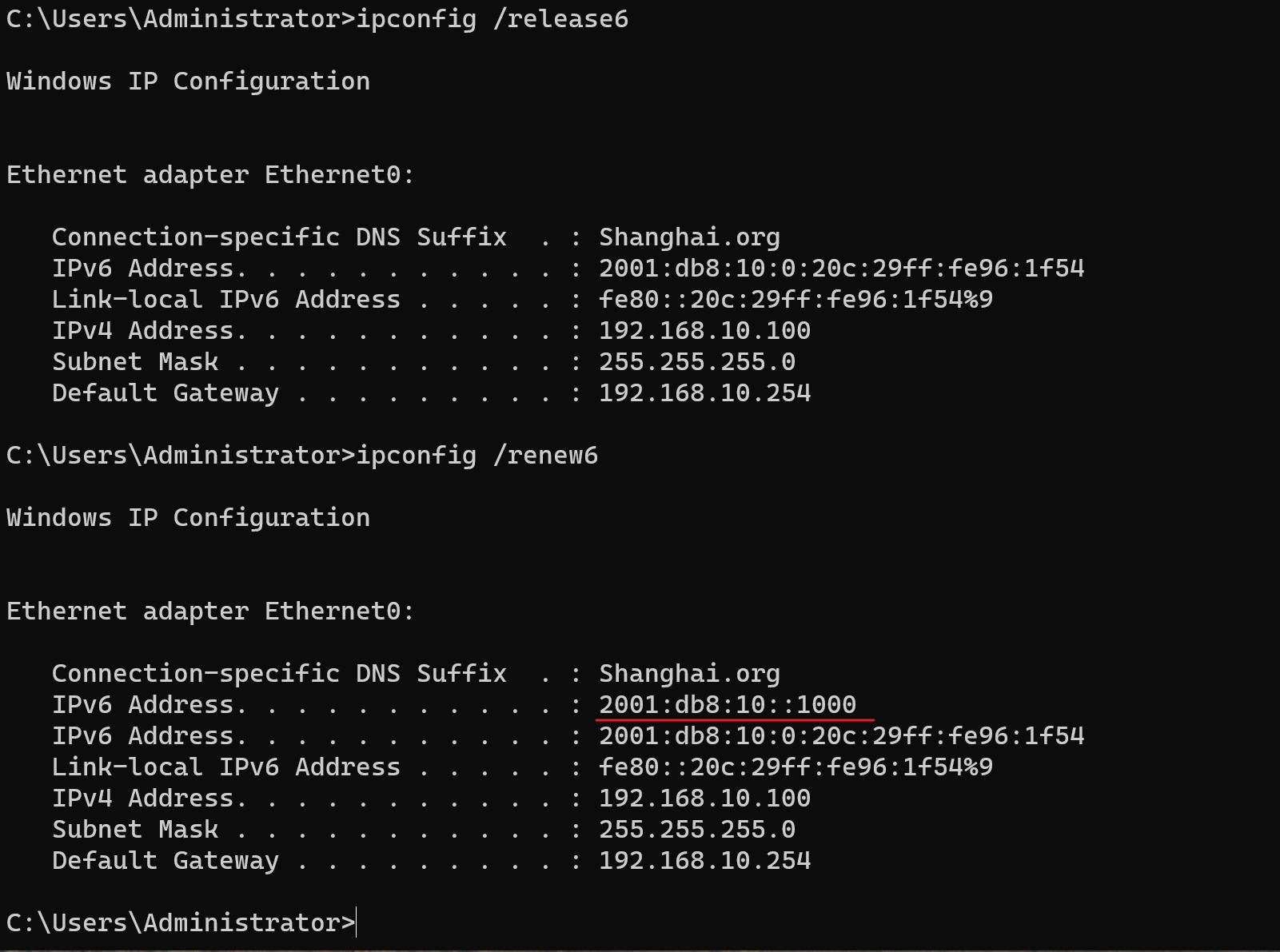
Task: Click the underlined 2001:db8:10::1000 address
Action: (728, 705)
